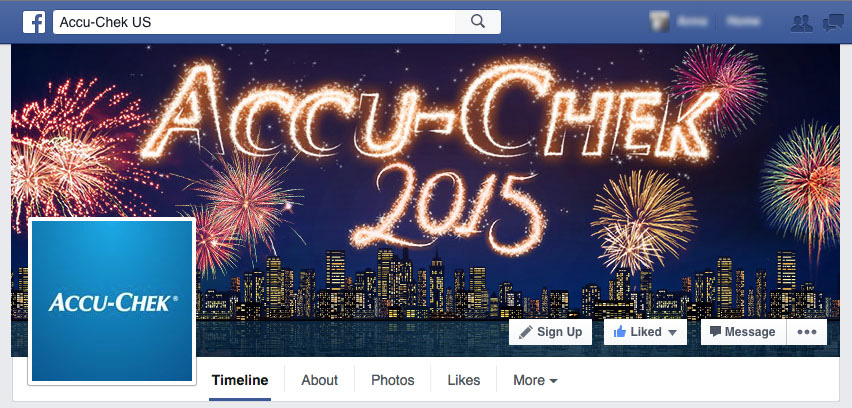Click the Message button
Image resolution: width=852 pixels, height=408 pixels.
(x=743, y=332)
